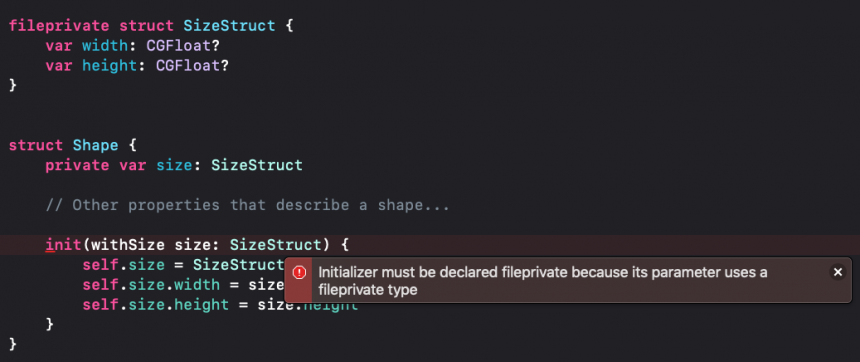Viewport: 860px width, 362px height.
Task: Dismiss the error popup with the X
Action: coord(838,272)
